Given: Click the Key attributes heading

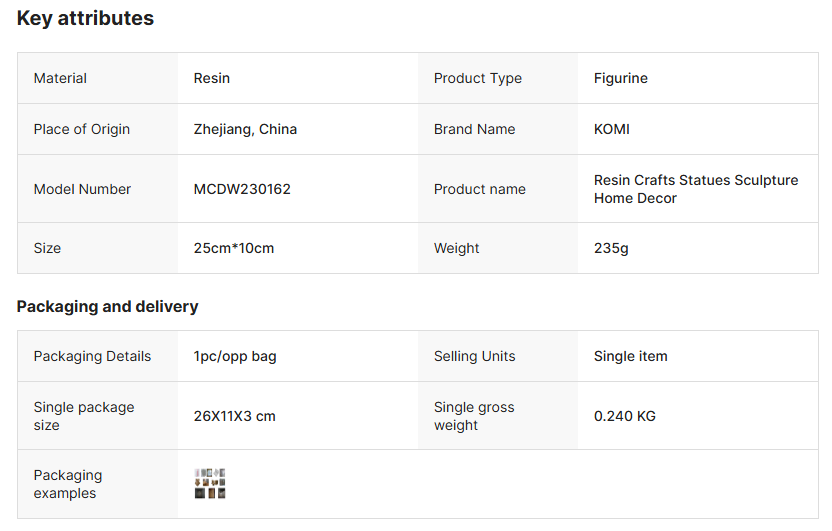Looking at the screenshot, I should [86, 18].
